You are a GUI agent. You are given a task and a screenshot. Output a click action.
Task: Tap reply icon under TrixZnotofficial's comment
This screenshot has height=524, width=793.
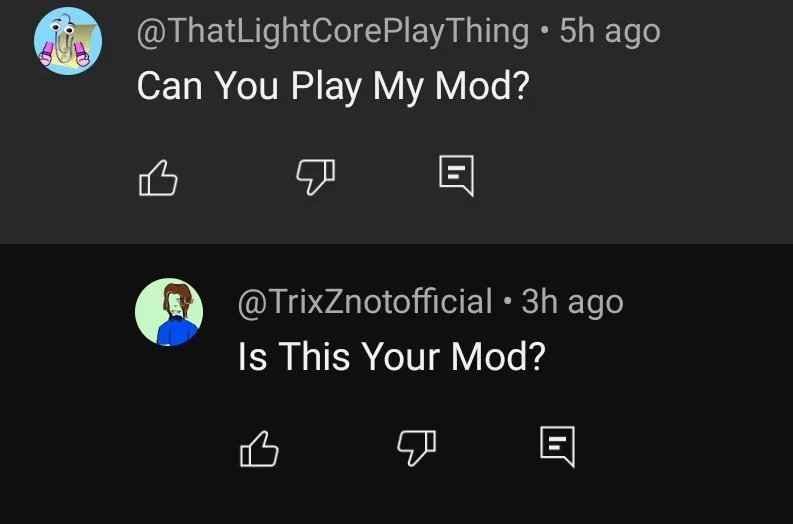point(557,446)
